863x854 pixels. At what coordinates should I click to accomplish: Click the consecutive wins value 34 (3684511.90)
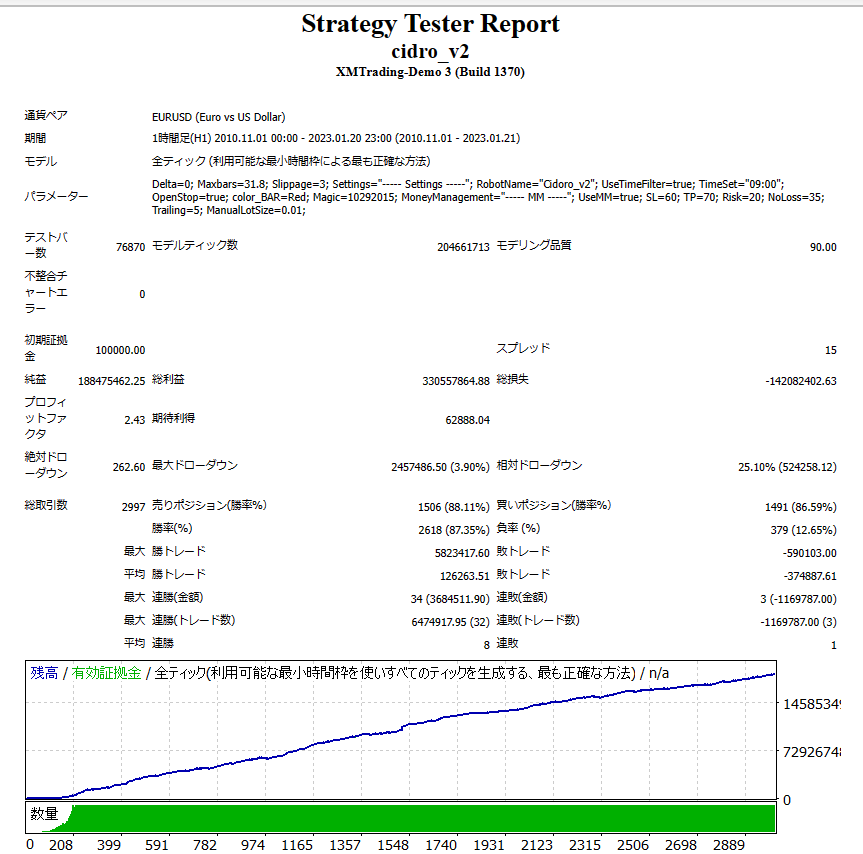450,599
